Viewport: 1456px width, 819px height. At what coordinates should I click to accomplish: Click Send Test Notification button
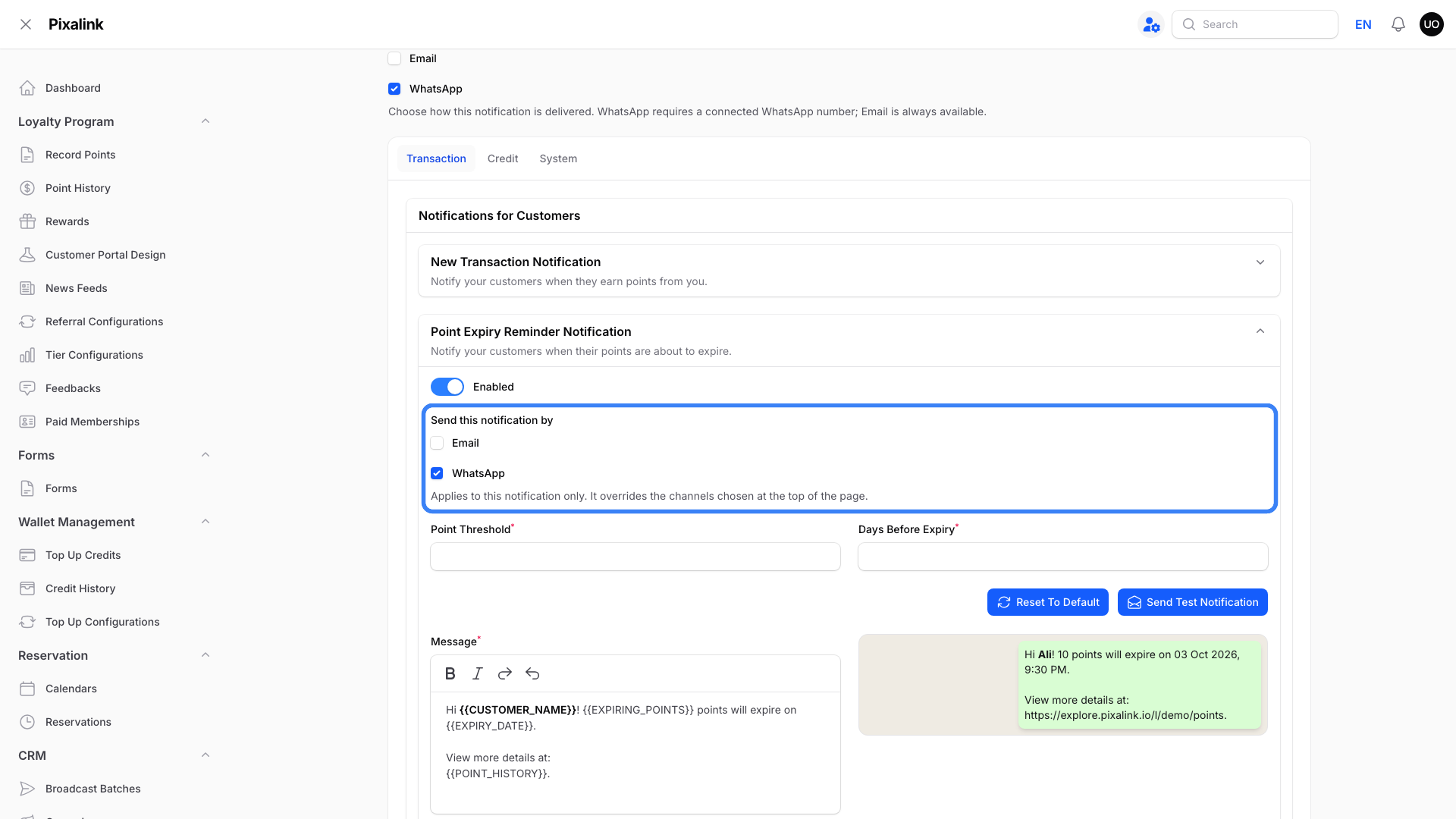coord(1193,602)
